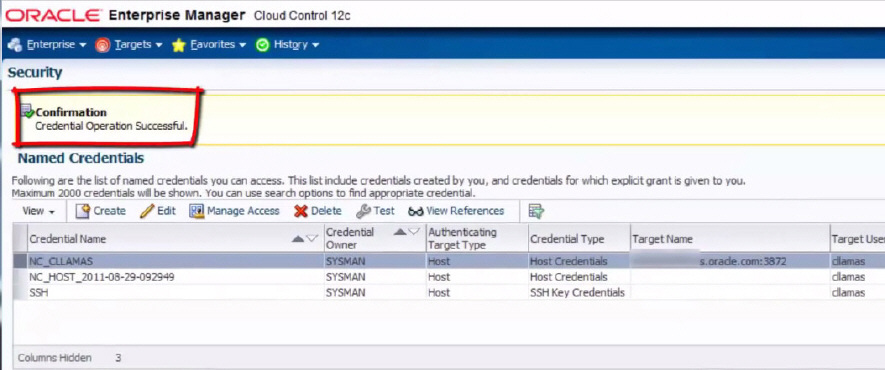Click the Enterprise cloud icon
The image size is (885, 370).
click(x=15, y=45)
